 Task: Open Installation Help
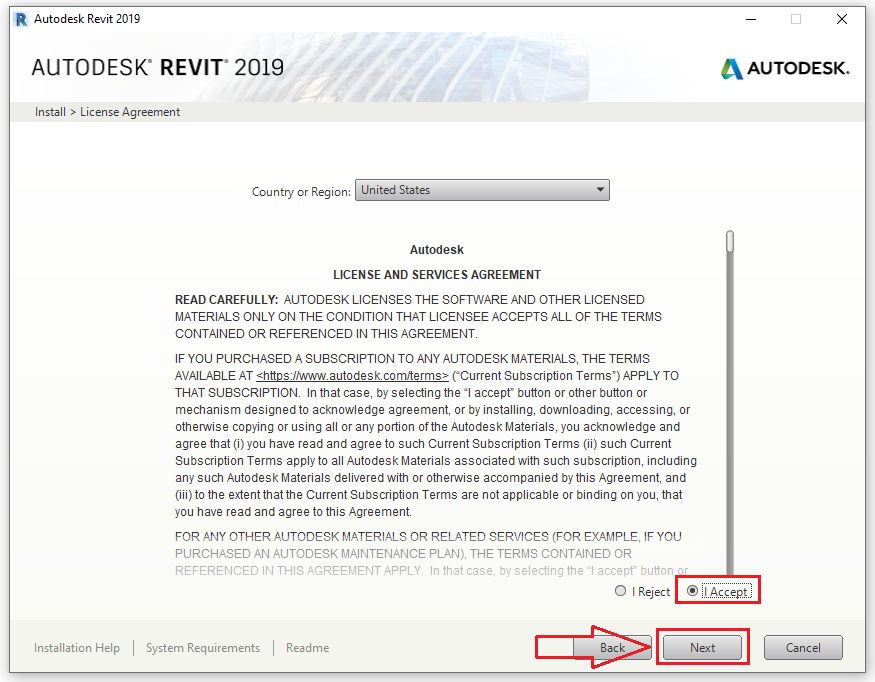(x=76, y=647)
